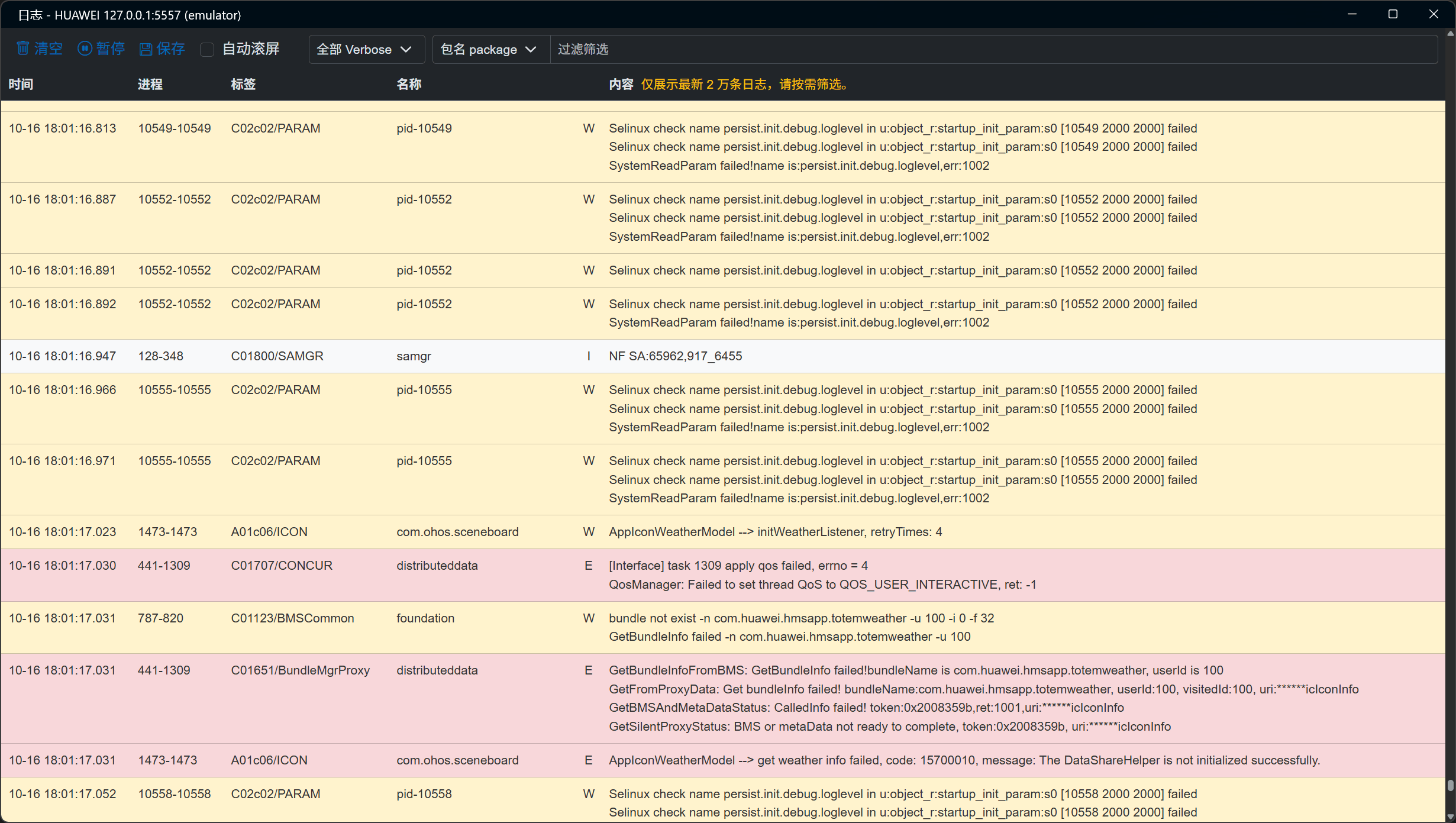The height and width of the screenshot is (823, 1456).
Task: Minimize the 日志 log window
Action: coord(1352,14)
